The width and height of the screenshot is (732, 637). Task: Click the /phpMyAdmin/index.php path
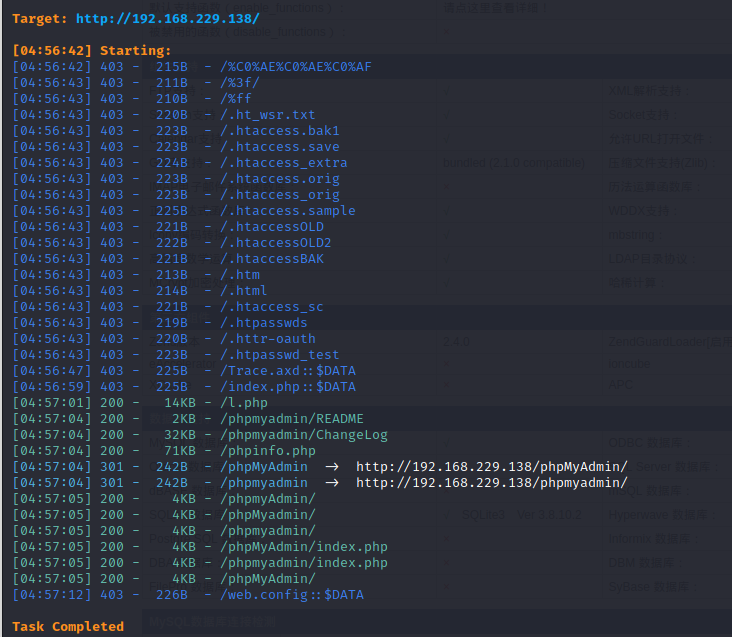pos(304,547)
